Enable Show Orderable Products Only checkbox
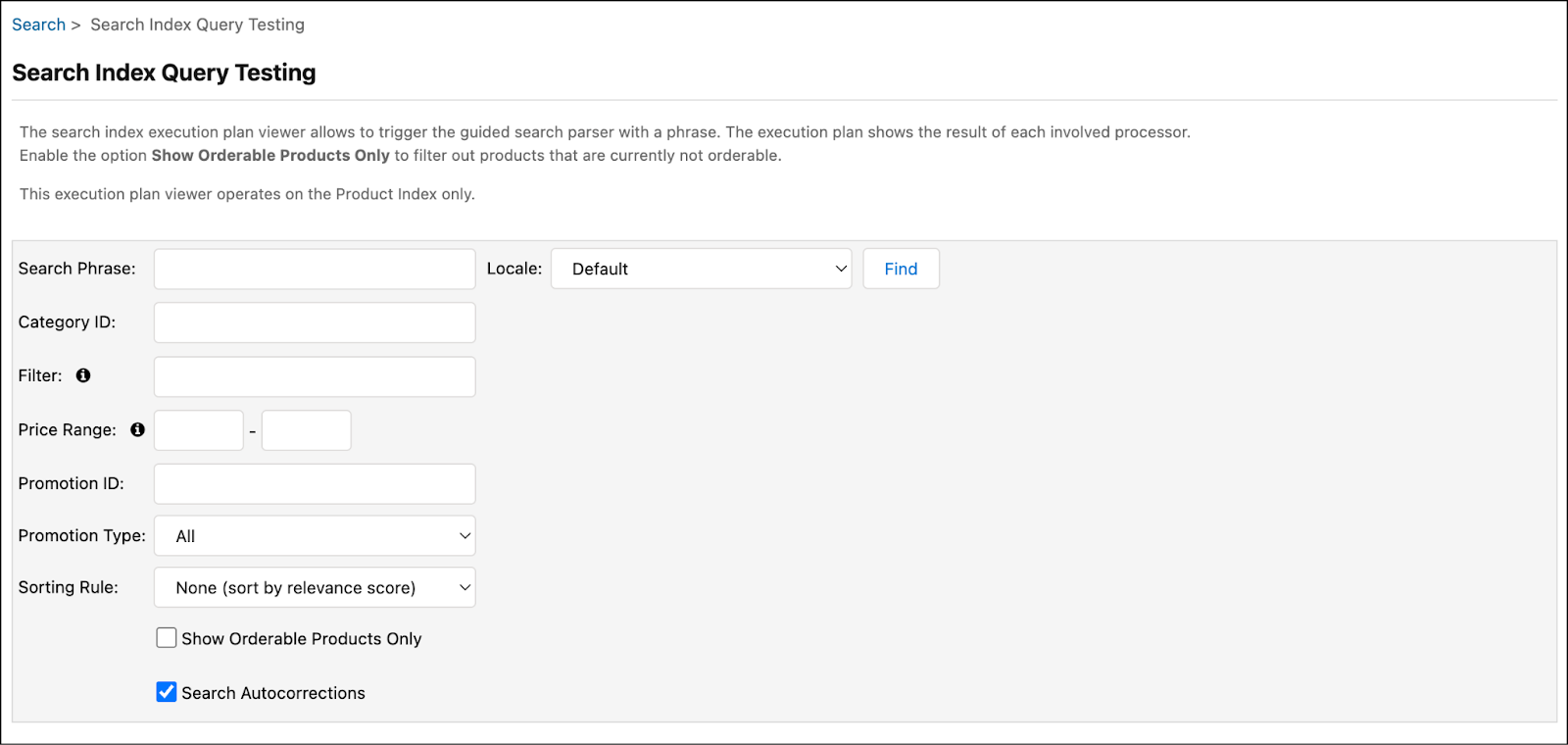 [x=167, y=638]
